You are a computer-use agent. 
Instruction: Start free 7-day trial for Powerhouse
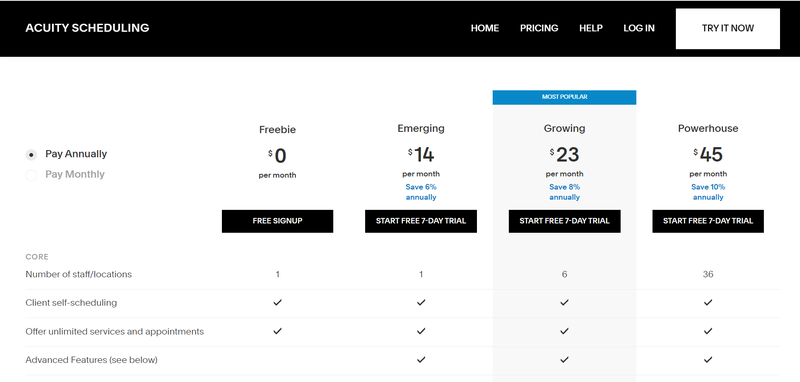(708, 221)
